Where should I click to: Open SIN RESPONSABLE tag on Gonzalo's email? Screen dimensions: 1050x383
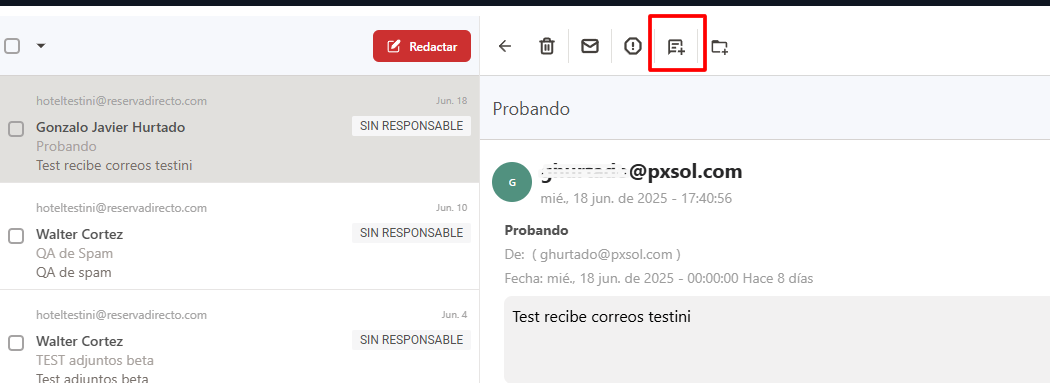pyautogui.click(x=411, y=126)
